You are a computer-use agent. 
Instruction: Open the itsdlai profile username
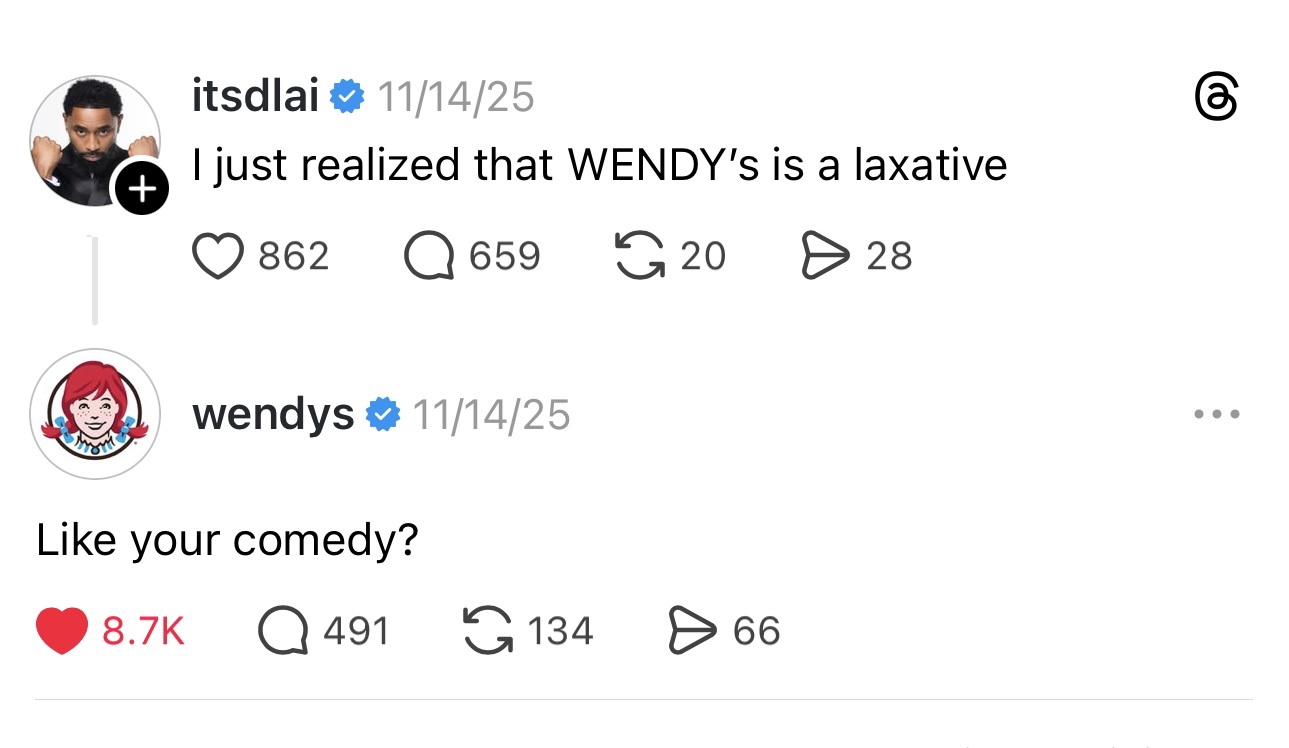tap(255, 97)
